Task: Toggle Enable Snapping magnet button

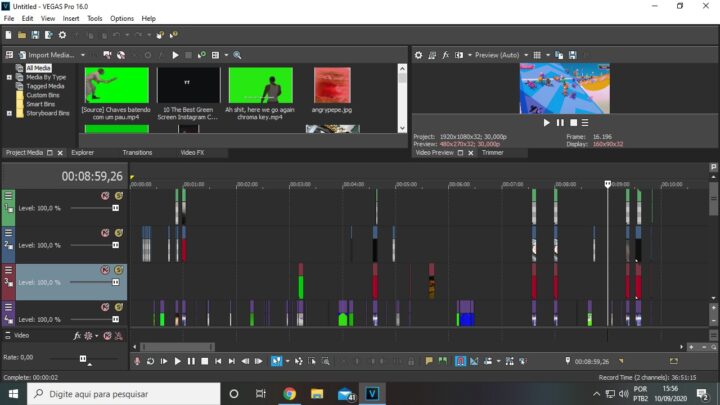Action: [460, 361]
